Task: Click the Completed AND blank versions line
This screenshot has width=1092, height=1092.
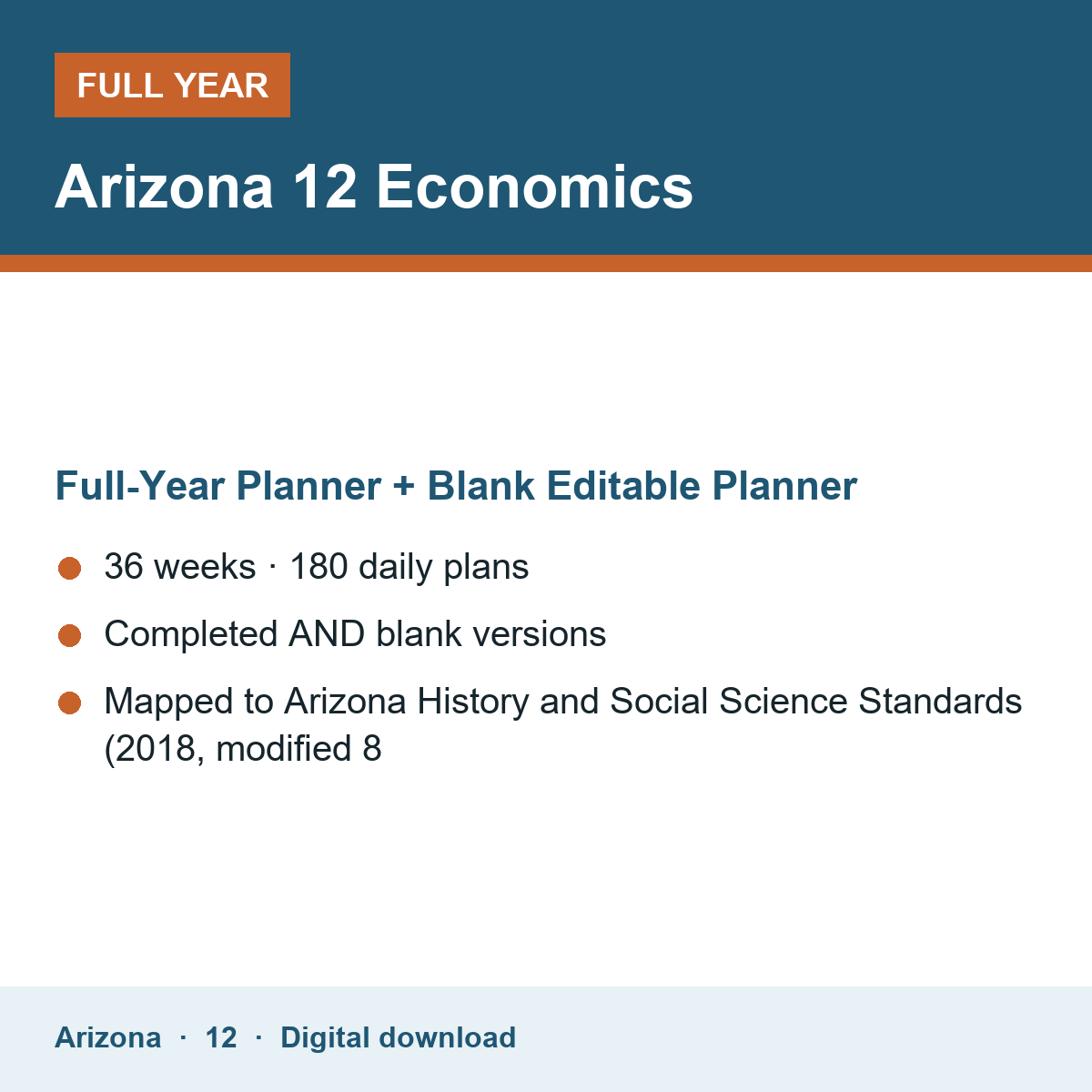Action: (x=355, y=634)
